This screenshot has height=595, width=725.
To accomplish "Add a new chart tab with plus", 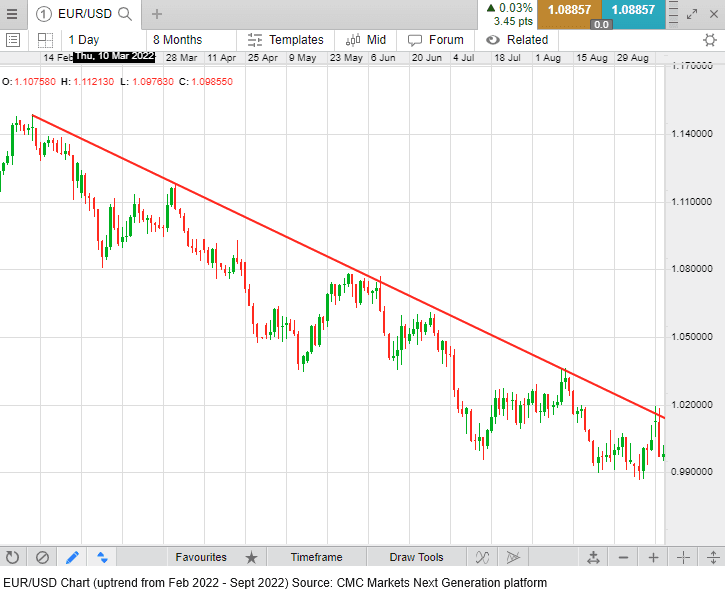I will 157,13.
